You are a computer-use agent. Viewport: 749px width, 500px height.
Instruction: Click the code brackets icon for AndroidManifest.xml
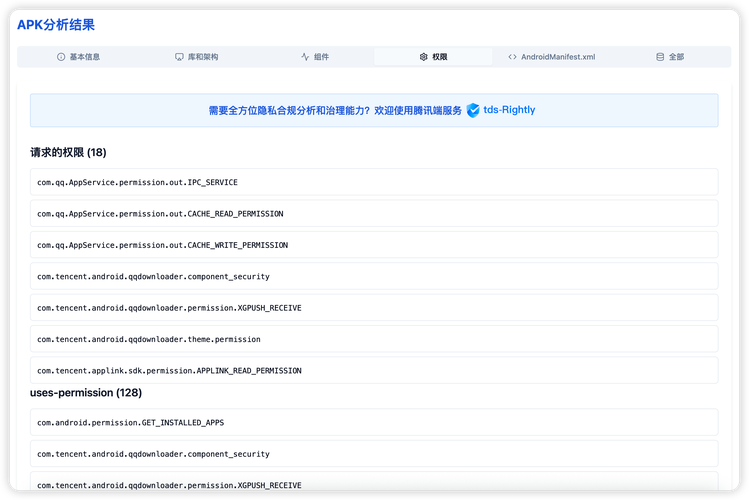[x=513, y=57]
